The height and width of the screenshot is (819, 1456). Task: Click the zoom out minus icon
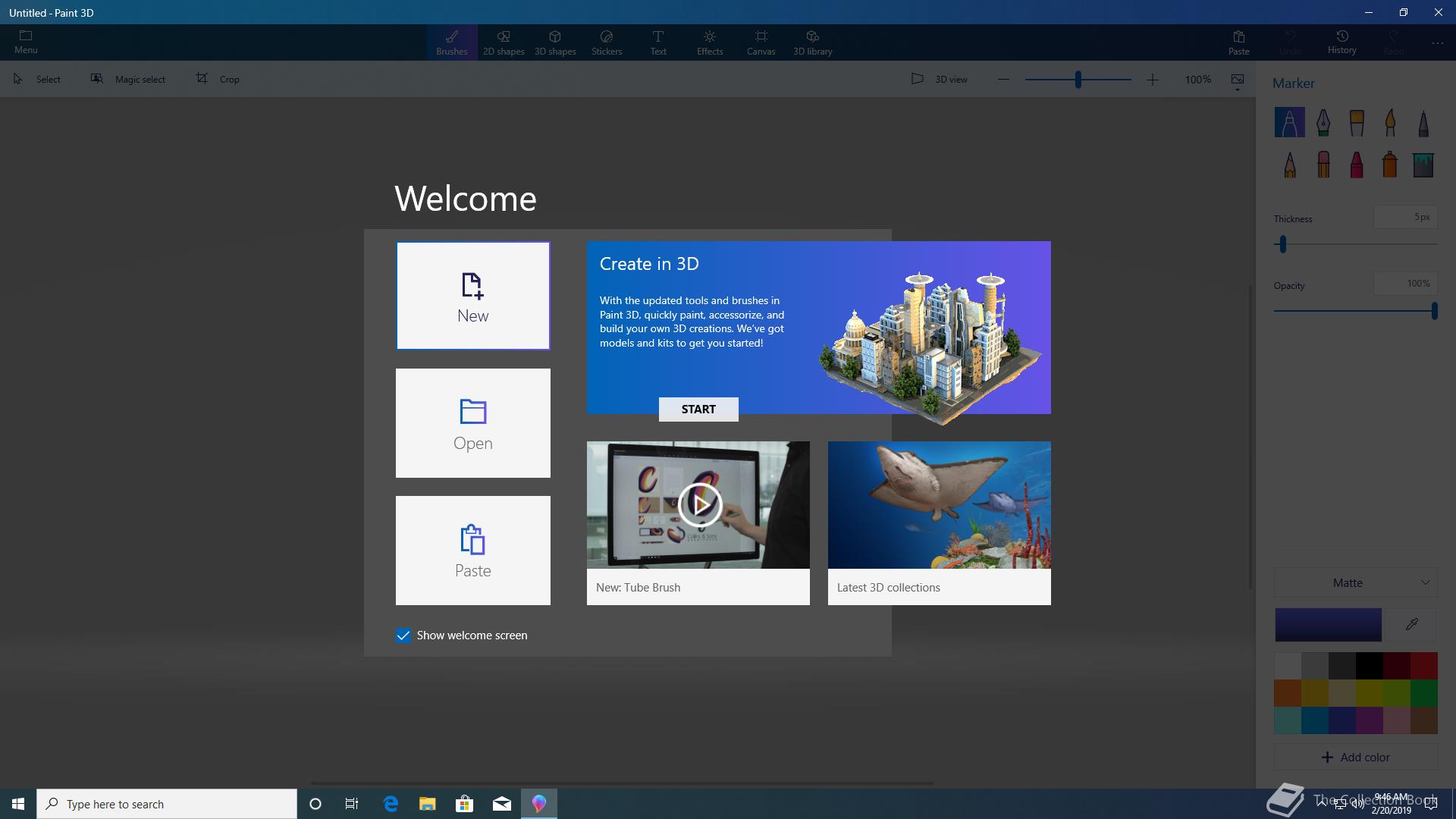click(1003, 79)
